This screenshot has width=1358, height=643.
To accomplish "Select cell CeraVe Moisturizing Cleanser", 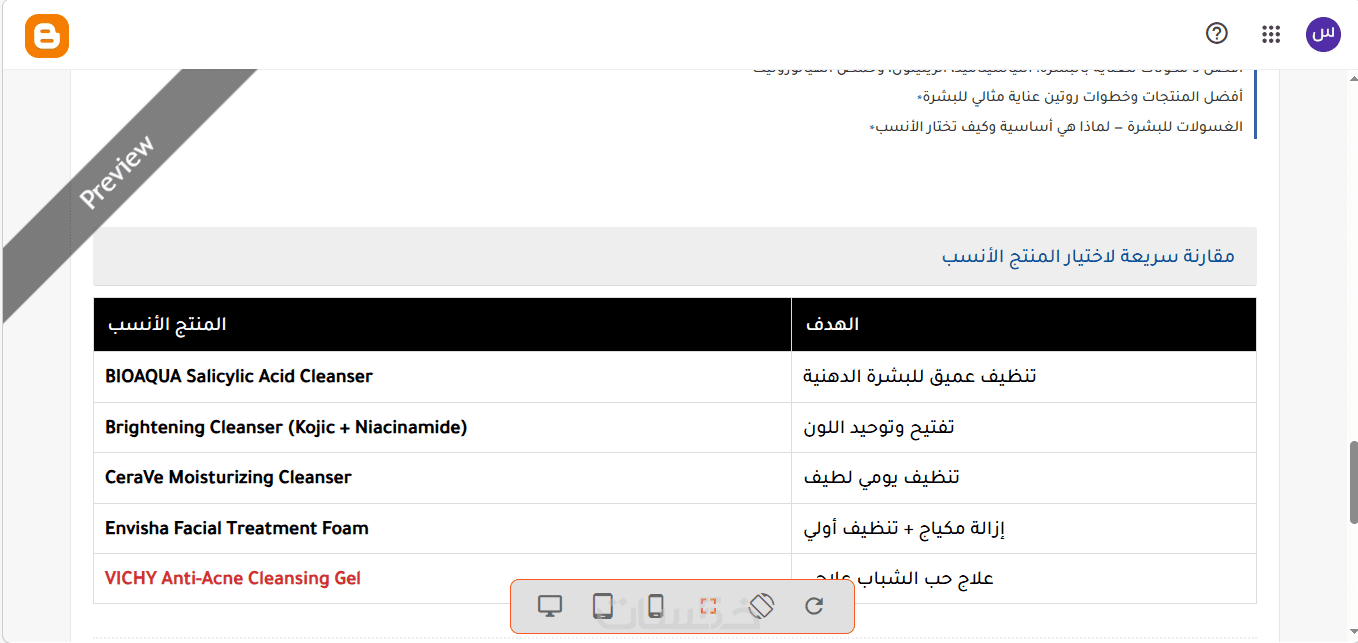I will pyautogui.click(x=442, y=478).
